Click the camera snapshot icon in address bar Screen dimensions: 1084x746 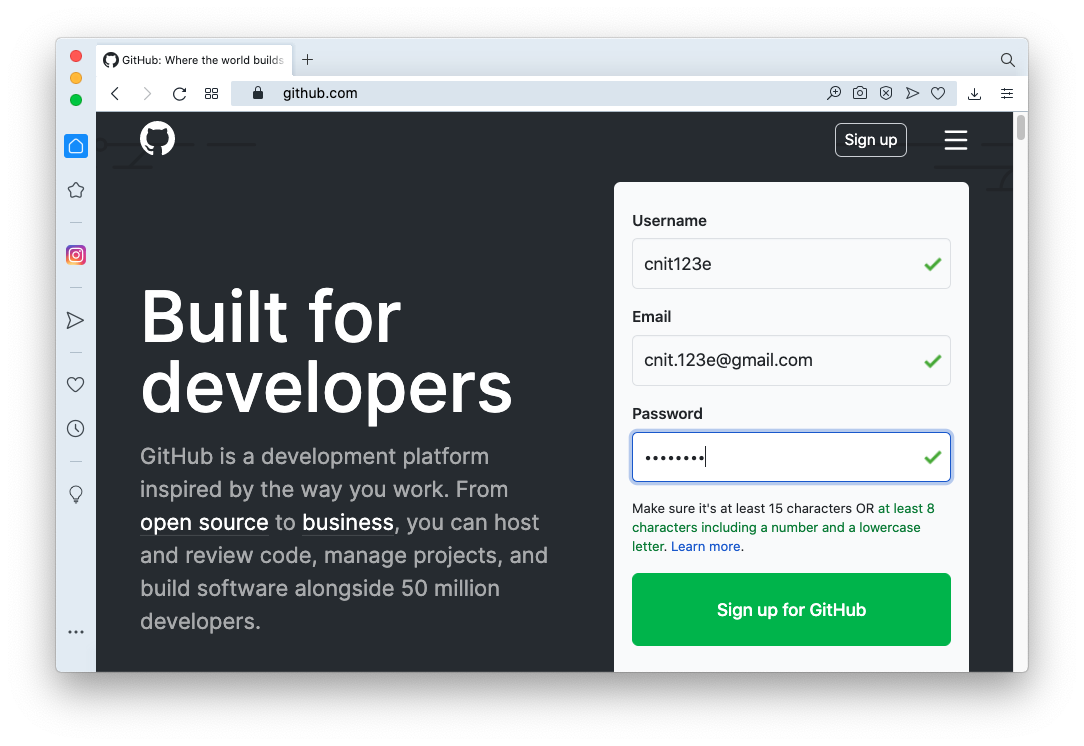tap(860, 93)
